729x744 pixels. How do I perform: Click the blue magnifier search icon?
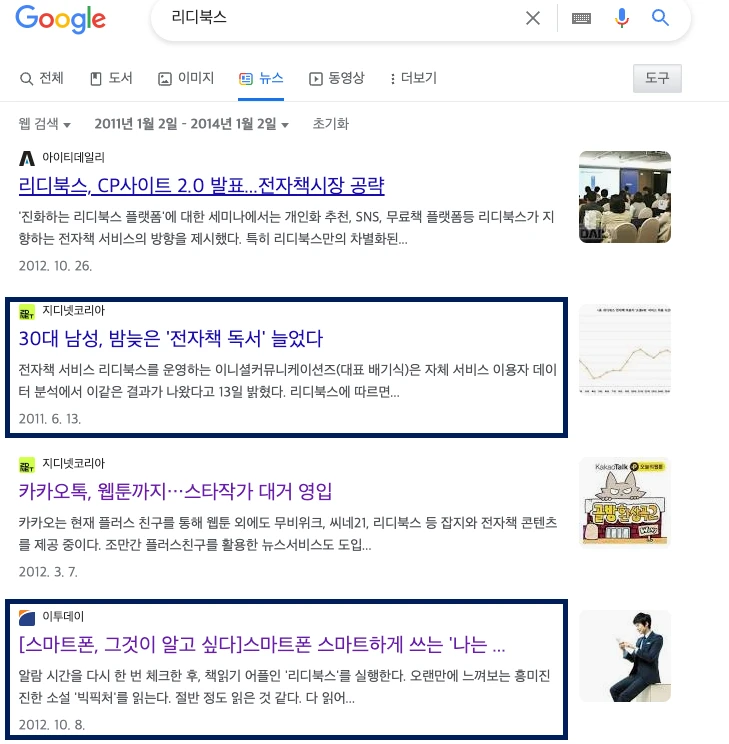click(660, 18)
